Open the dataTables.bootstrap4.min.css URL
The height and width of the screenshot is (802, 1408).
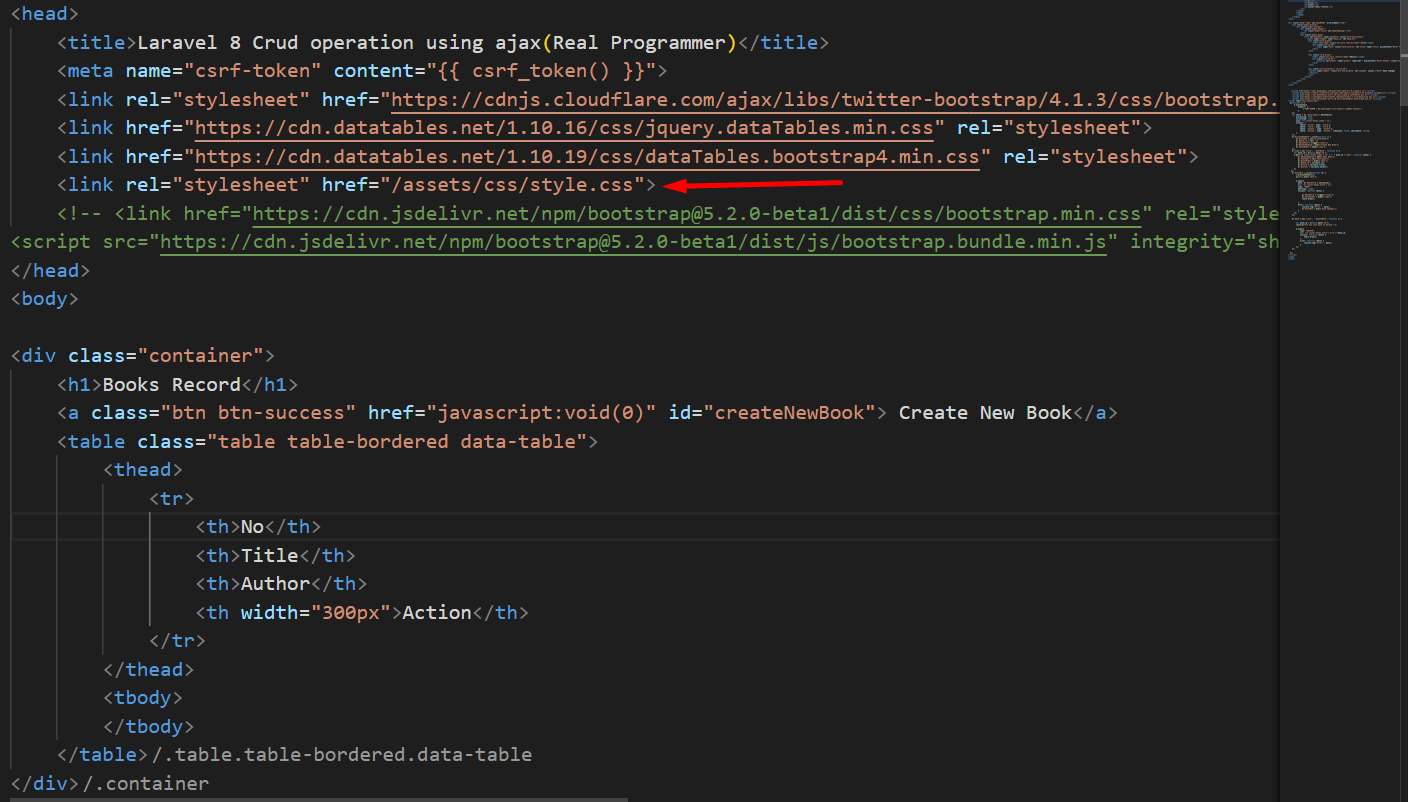click(x=587, y=157)
